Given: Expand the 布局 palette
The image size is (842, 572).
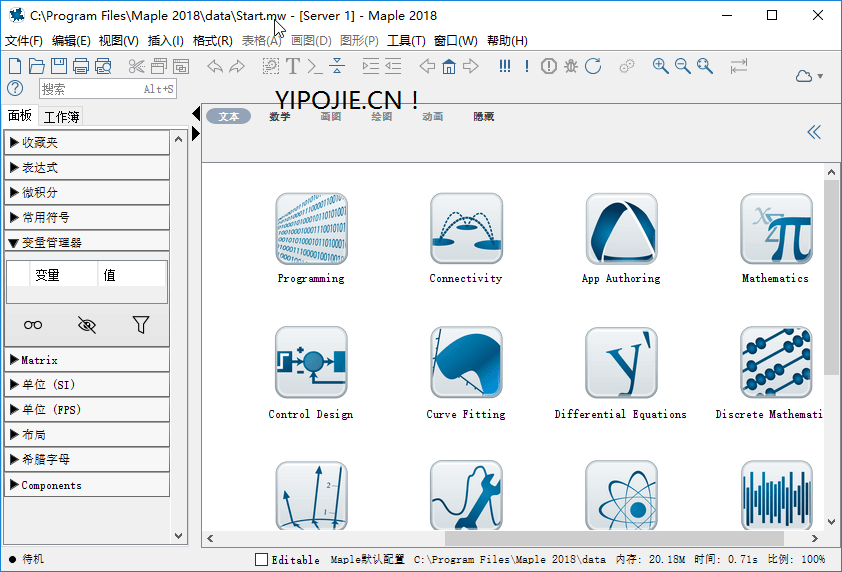Looking at the screenshot, I should (x=87, y=435).
